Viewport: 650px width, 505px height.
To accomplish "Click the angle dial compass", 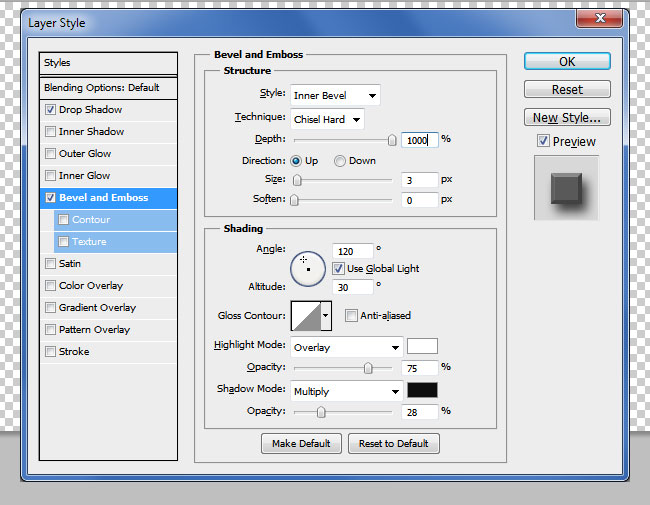I will click(307, 266).
